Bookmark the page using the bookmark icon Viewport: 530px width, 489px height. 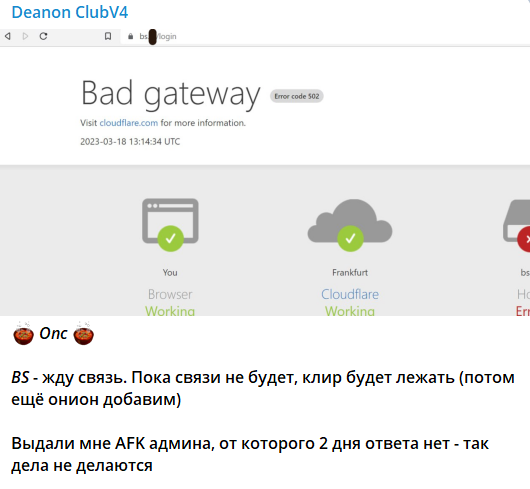(108, 36)
